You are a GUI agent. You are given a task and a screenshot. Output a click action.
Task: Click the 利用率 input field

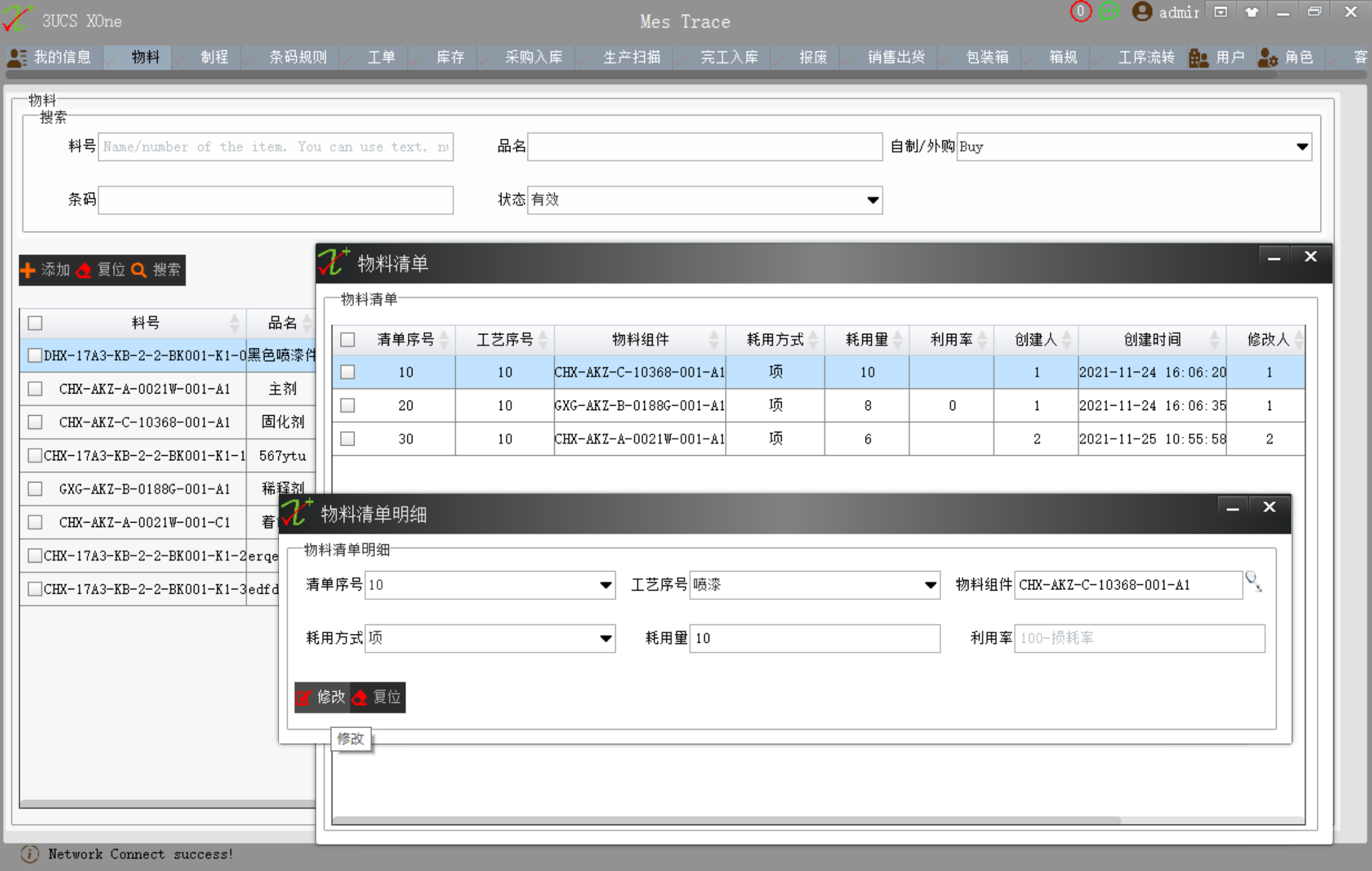coord(1139,638)
